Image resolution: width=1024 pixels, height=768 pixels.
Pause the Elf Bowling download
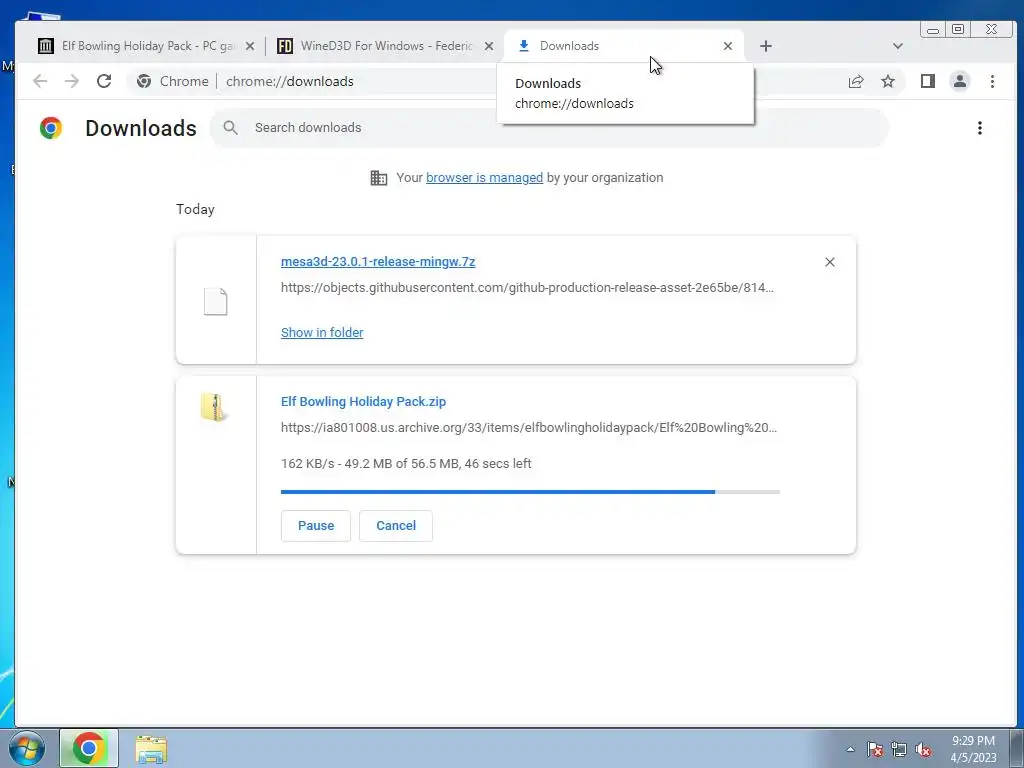coord(316,526)
